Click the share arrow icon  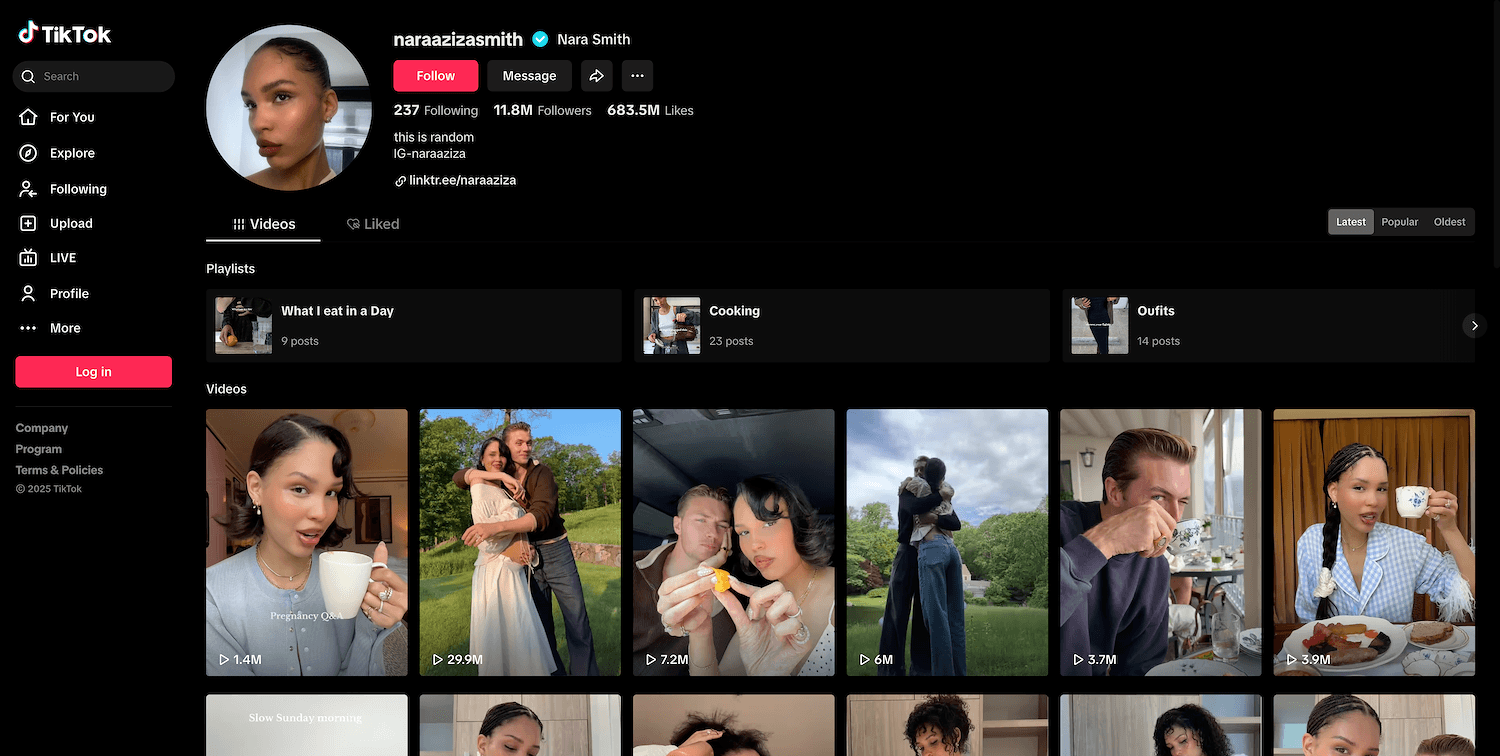596,76
